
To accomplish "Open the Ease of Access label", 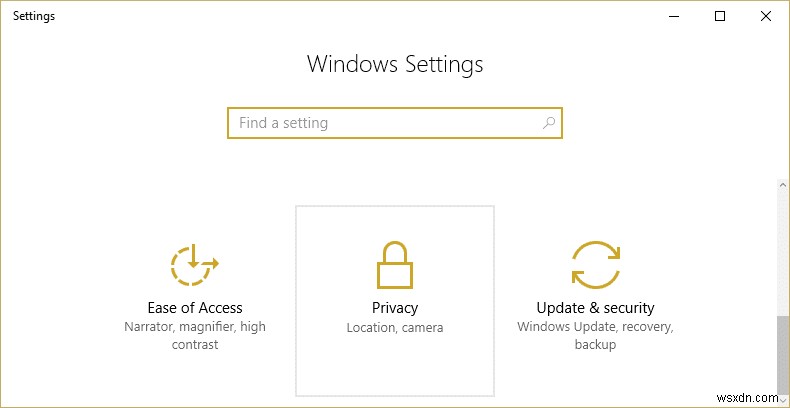I will pyautogui.click(x=195, y=308).
